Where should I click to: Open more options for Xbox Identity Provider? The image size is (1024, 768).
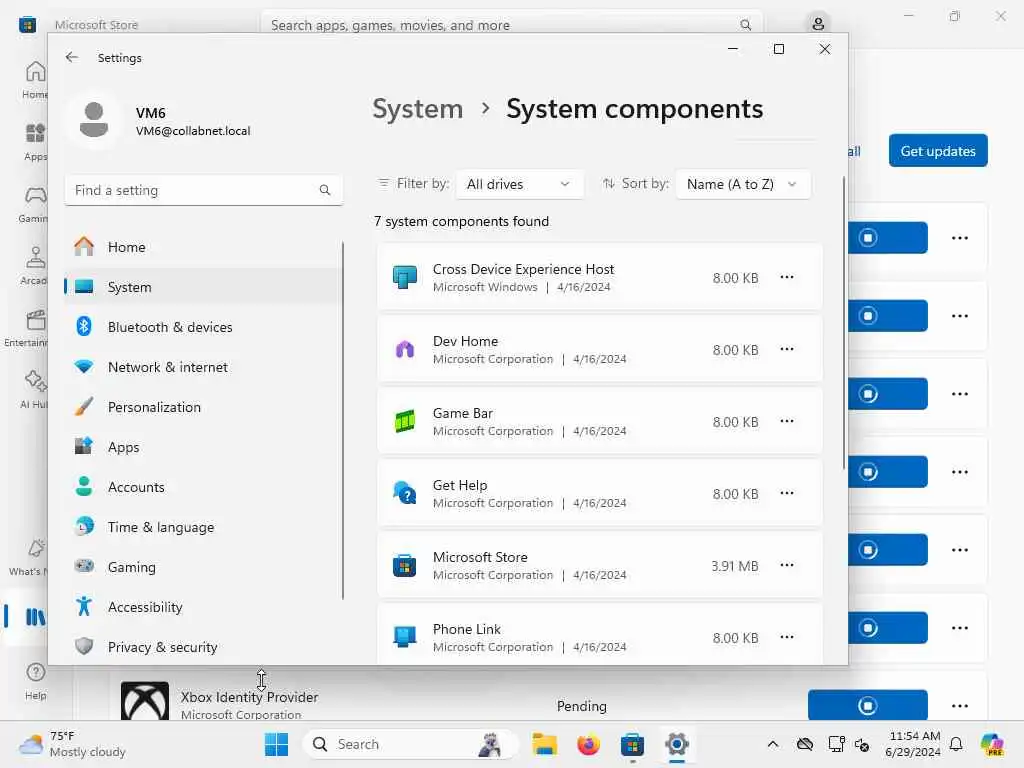[x=960, y=705]
